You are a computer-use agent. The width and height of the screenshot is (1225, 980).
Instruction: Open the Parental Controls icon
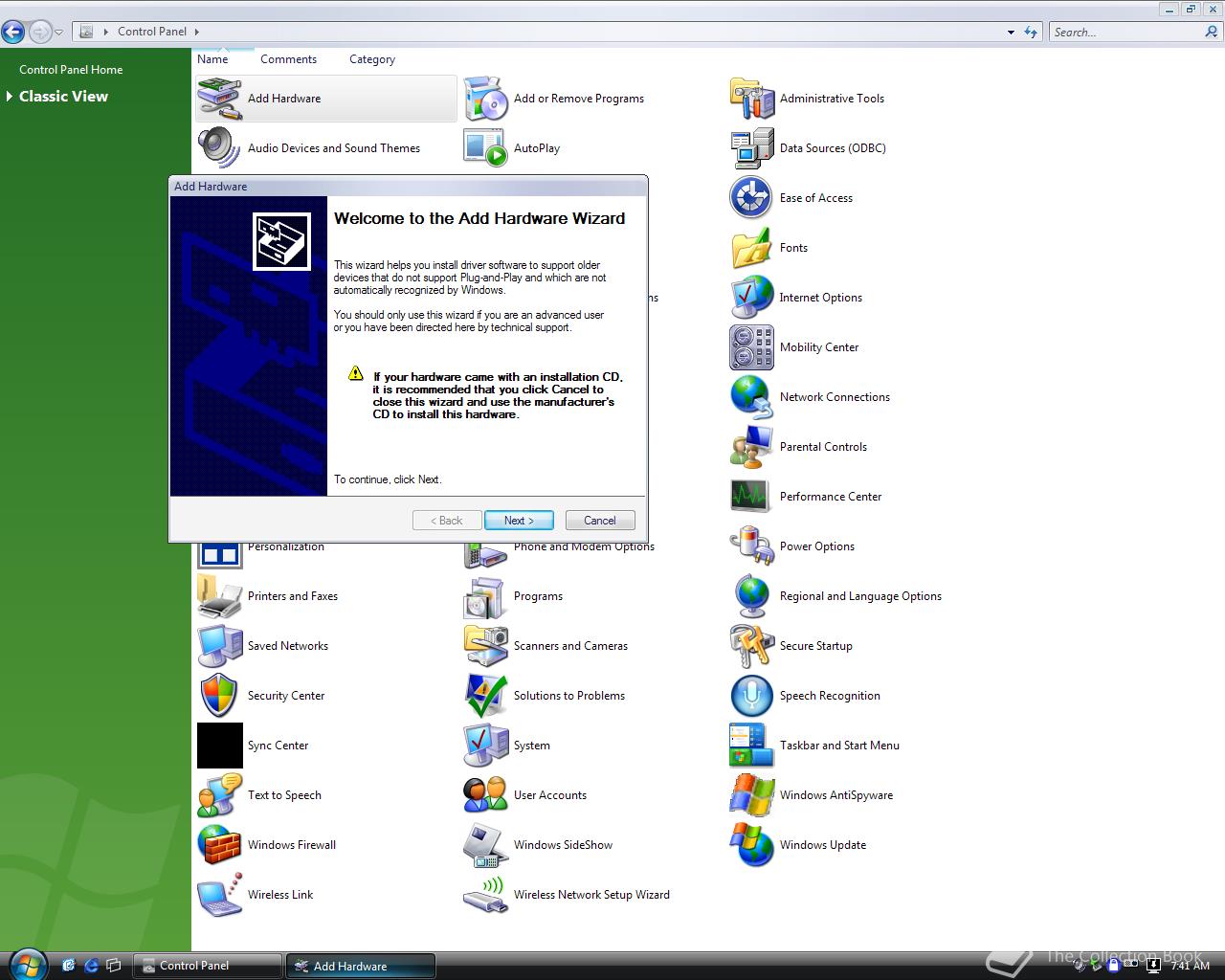[x=751, y=447]
